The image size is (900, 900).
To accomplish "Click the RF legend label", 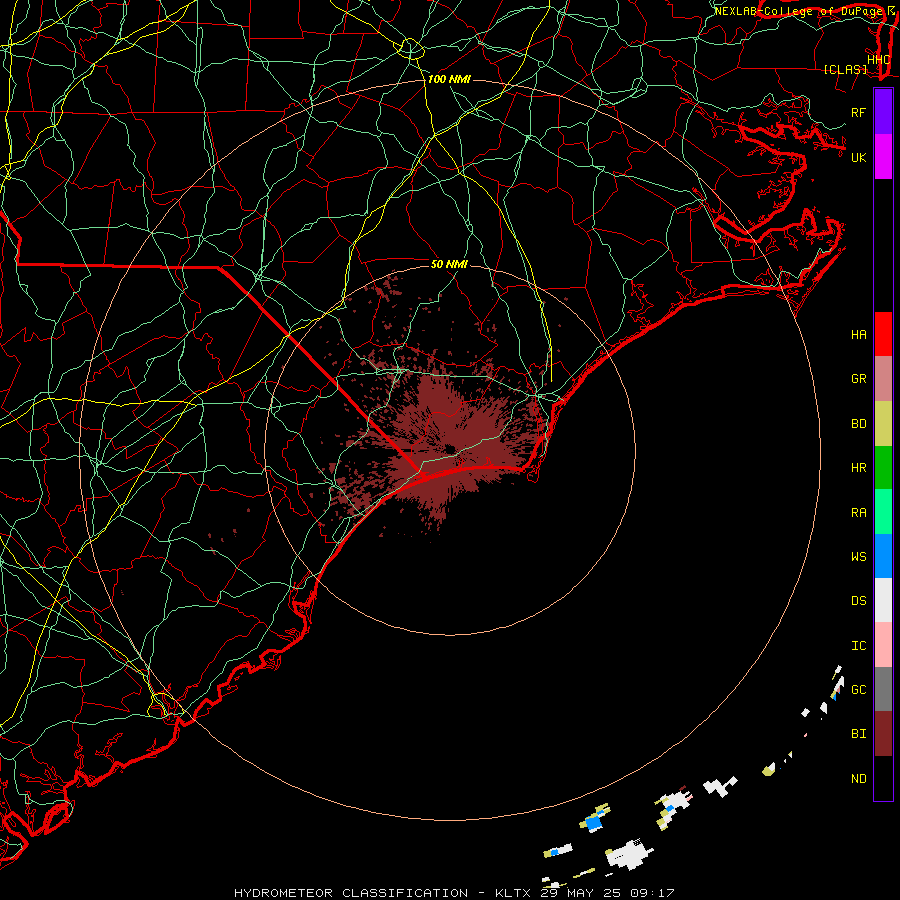I will [858, 112].
